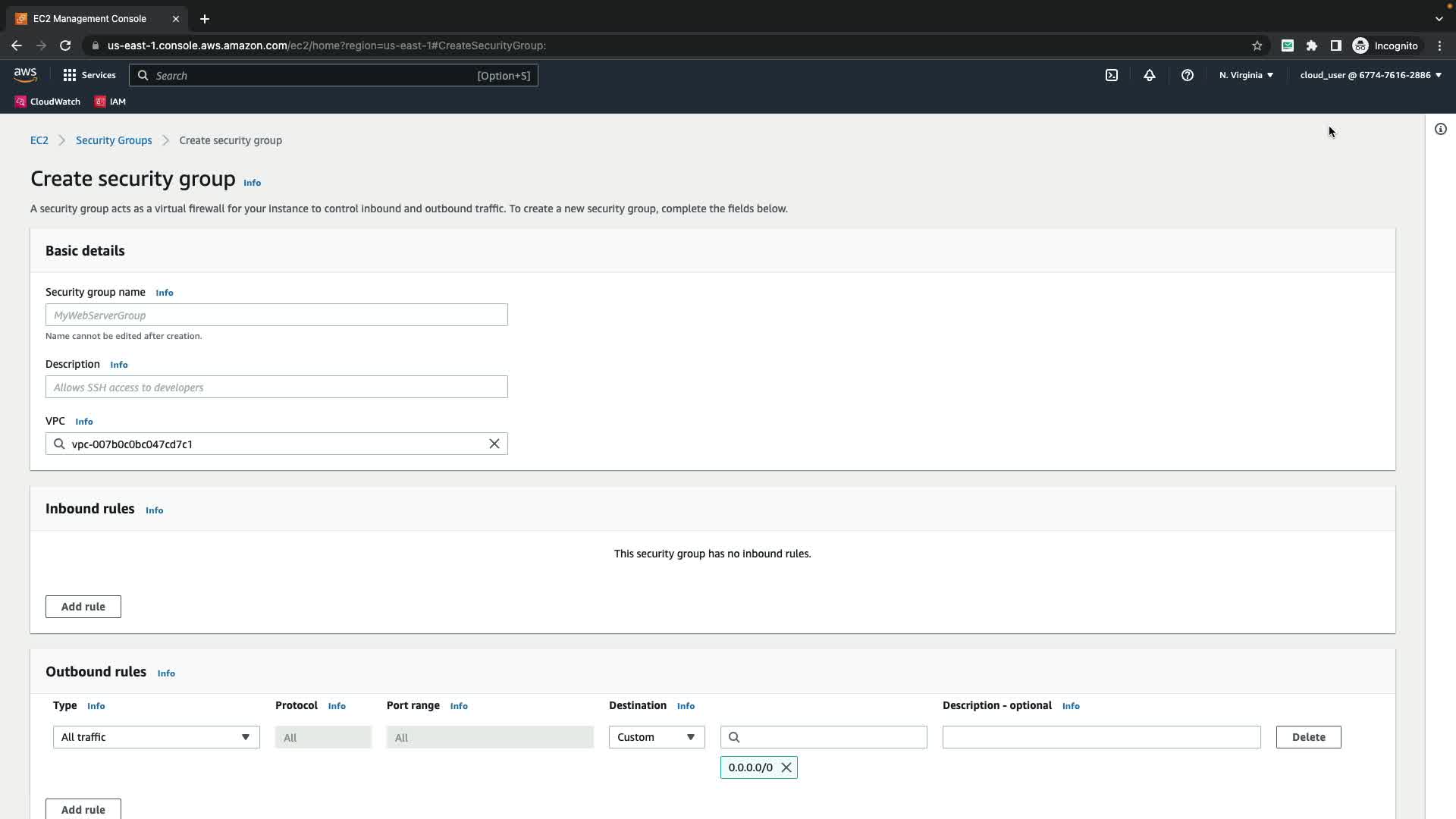This screenshot has height=819, width=1456.
Task: Open the cloud_user account menu
Action: (1370, 75)
